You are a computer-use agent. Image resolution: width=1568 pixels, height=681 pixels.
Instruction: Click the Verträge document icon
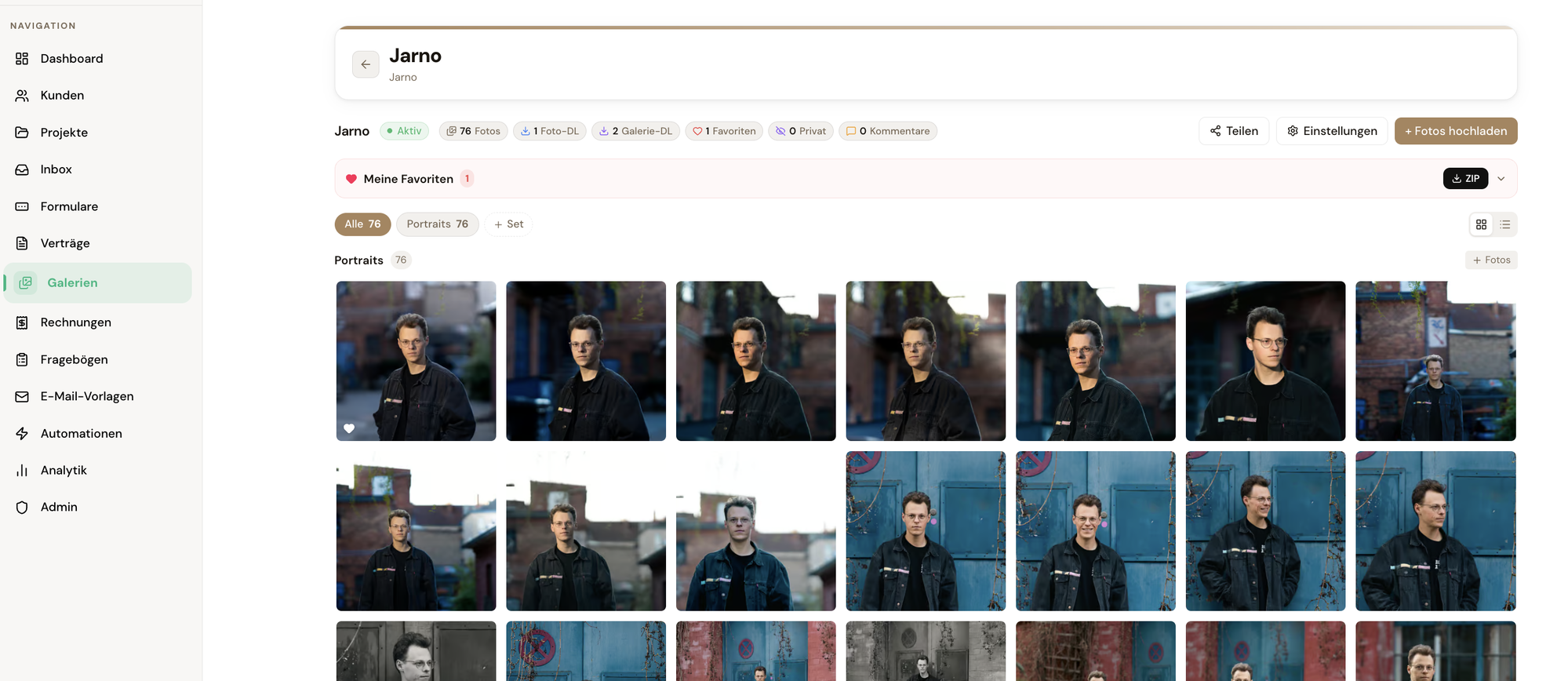click(x=22, y=243)
